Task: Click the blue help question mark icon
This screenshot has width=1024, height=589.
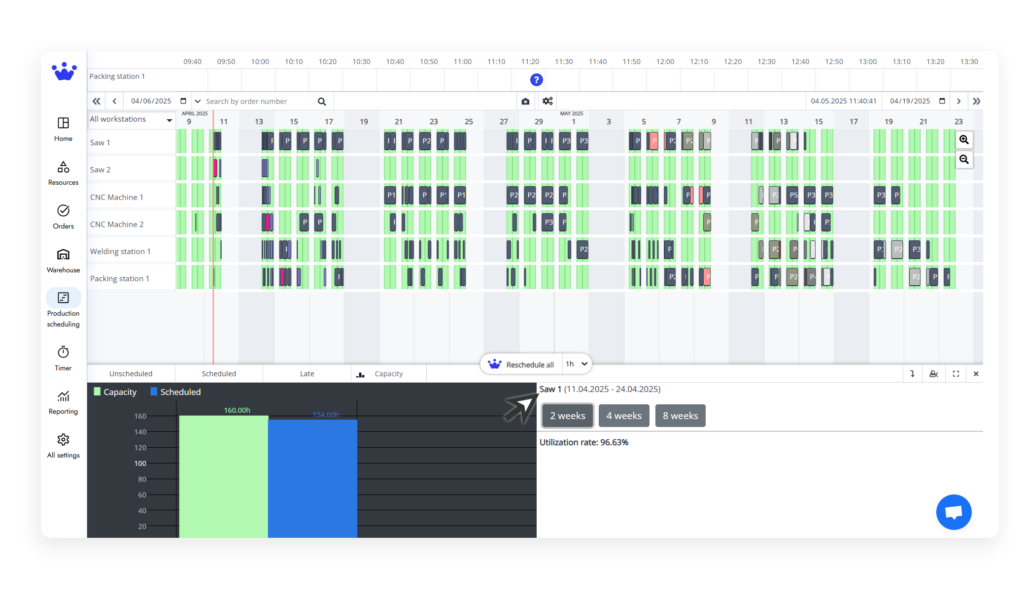Action: 536,80
